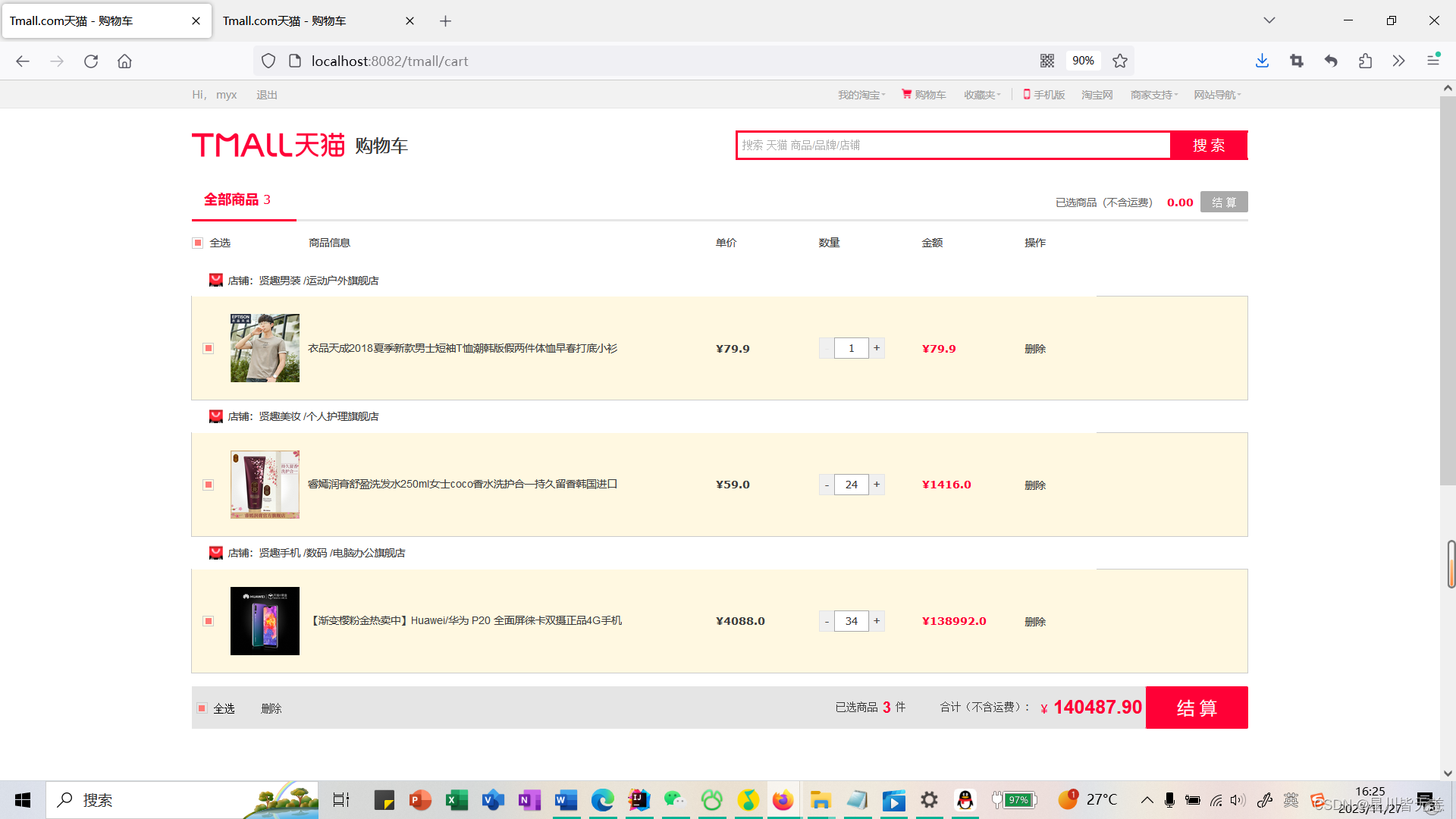Bookmark this page with the star
The width and height of the screenshot is (1456, 819).
click(1120, 61)
